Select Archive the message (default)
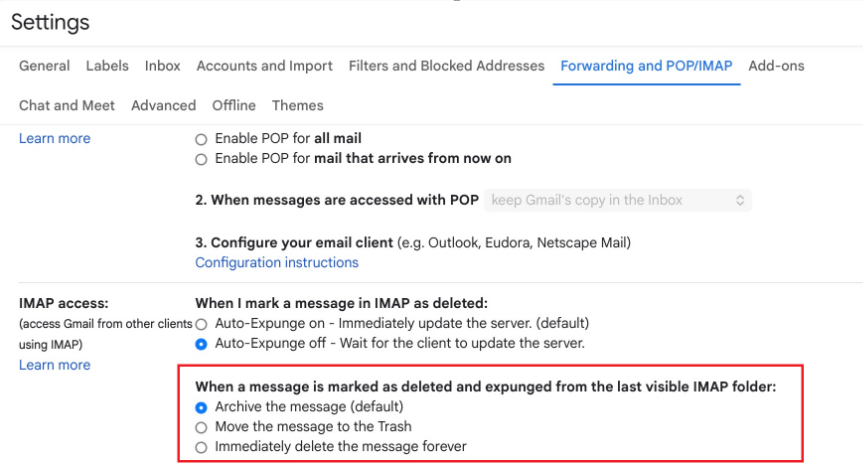The height and width of the screenshot is (464, 863). 201,407
